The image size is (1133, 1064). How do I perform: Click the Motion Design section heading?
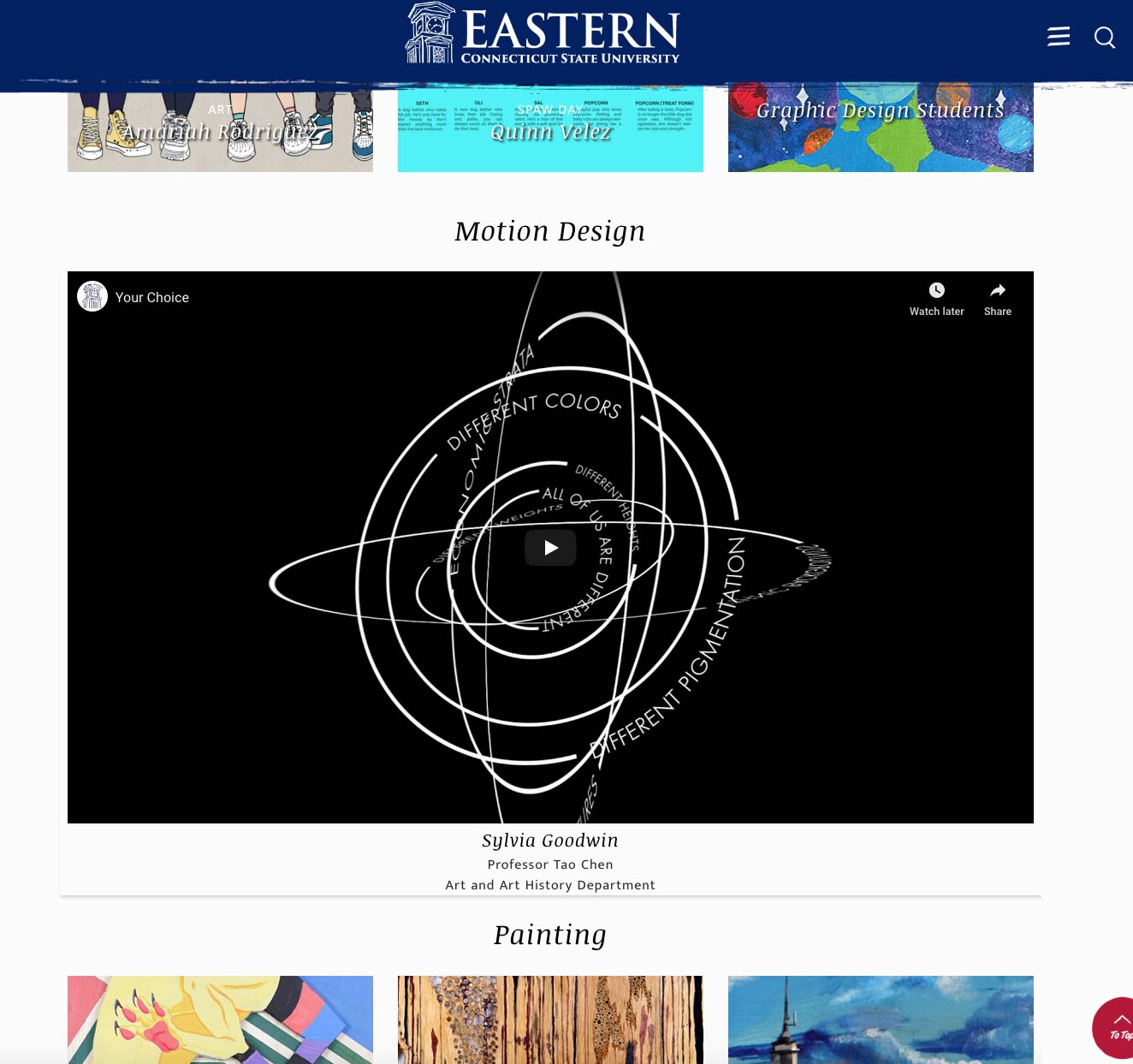[x=550, y=231]
